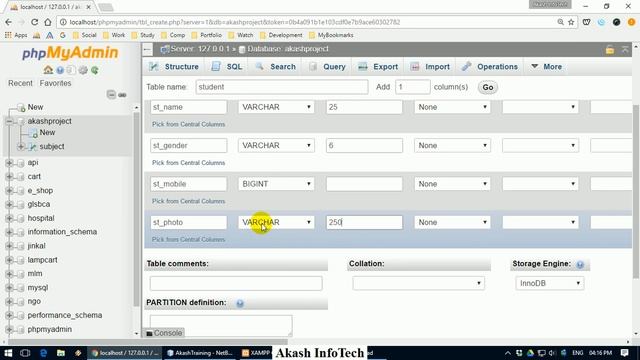Open the Structure tab
Viewport: 640px width, 360px height.
(174, 67)
